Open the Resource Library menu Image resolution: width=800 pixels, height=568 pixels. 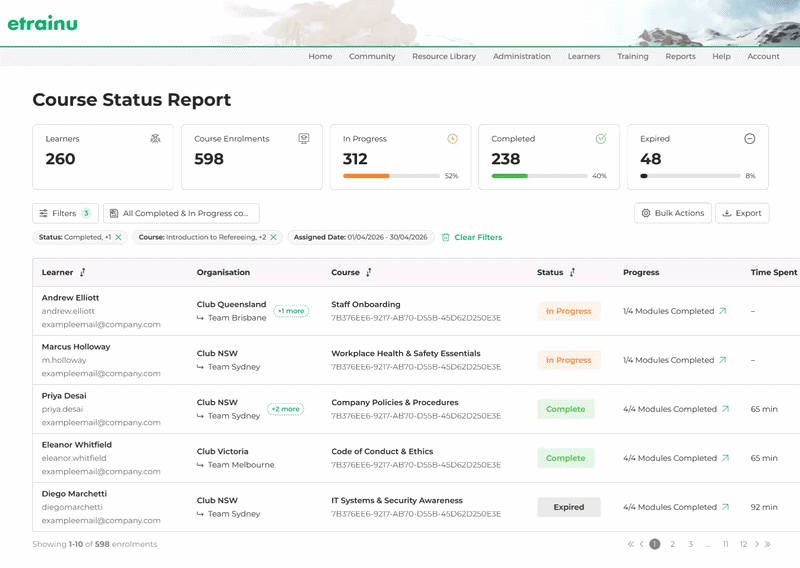click(x=444, y=56)
